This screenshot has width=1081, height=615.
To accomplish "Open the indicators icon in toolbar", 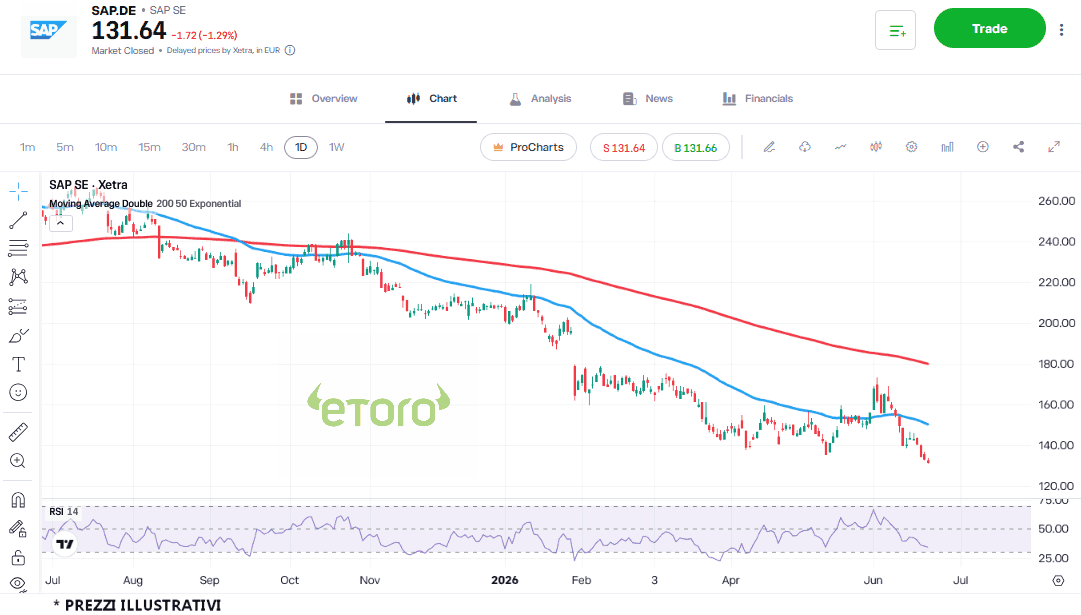I will tap(840, 147).
